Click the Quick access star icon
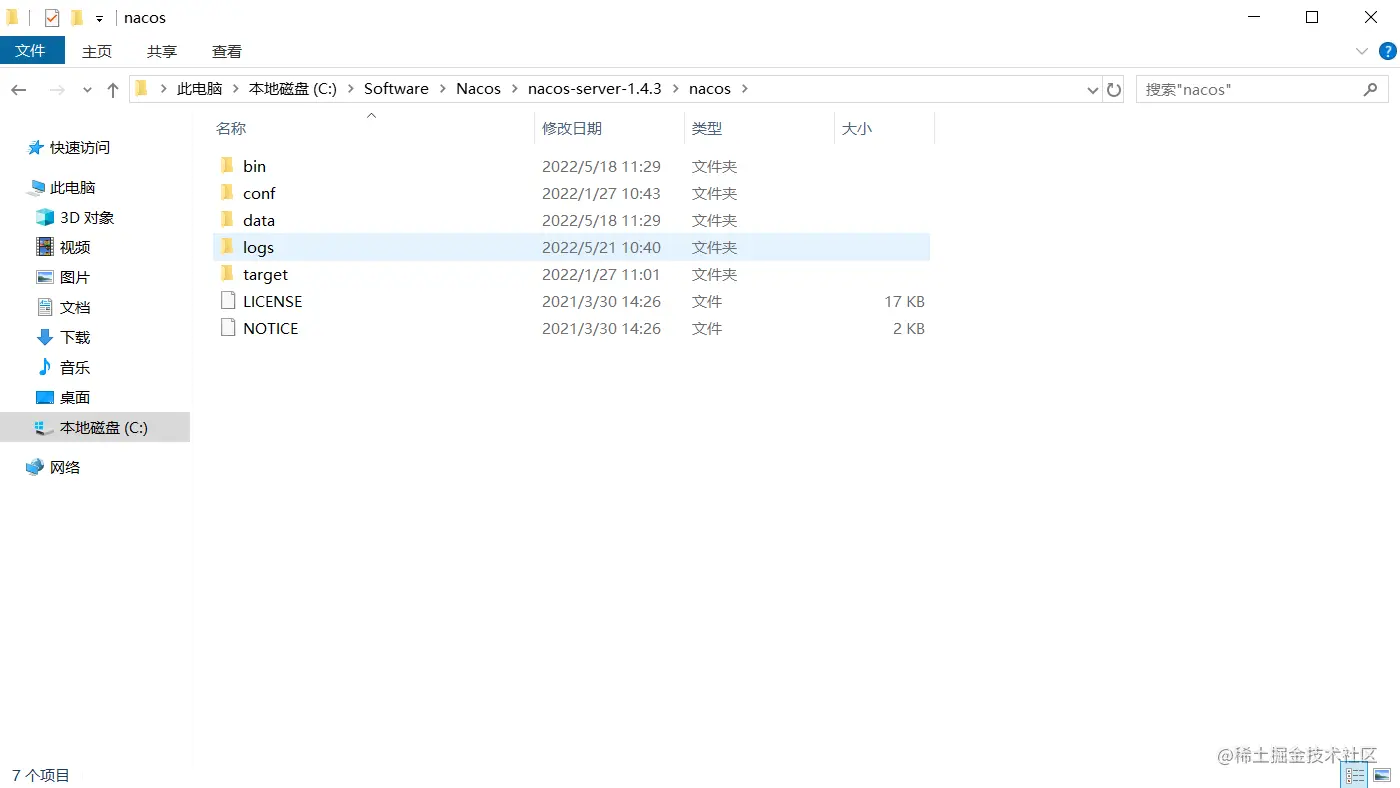Image resolution: width=1400 pixels, height=788 pixels. coord(36,147)
